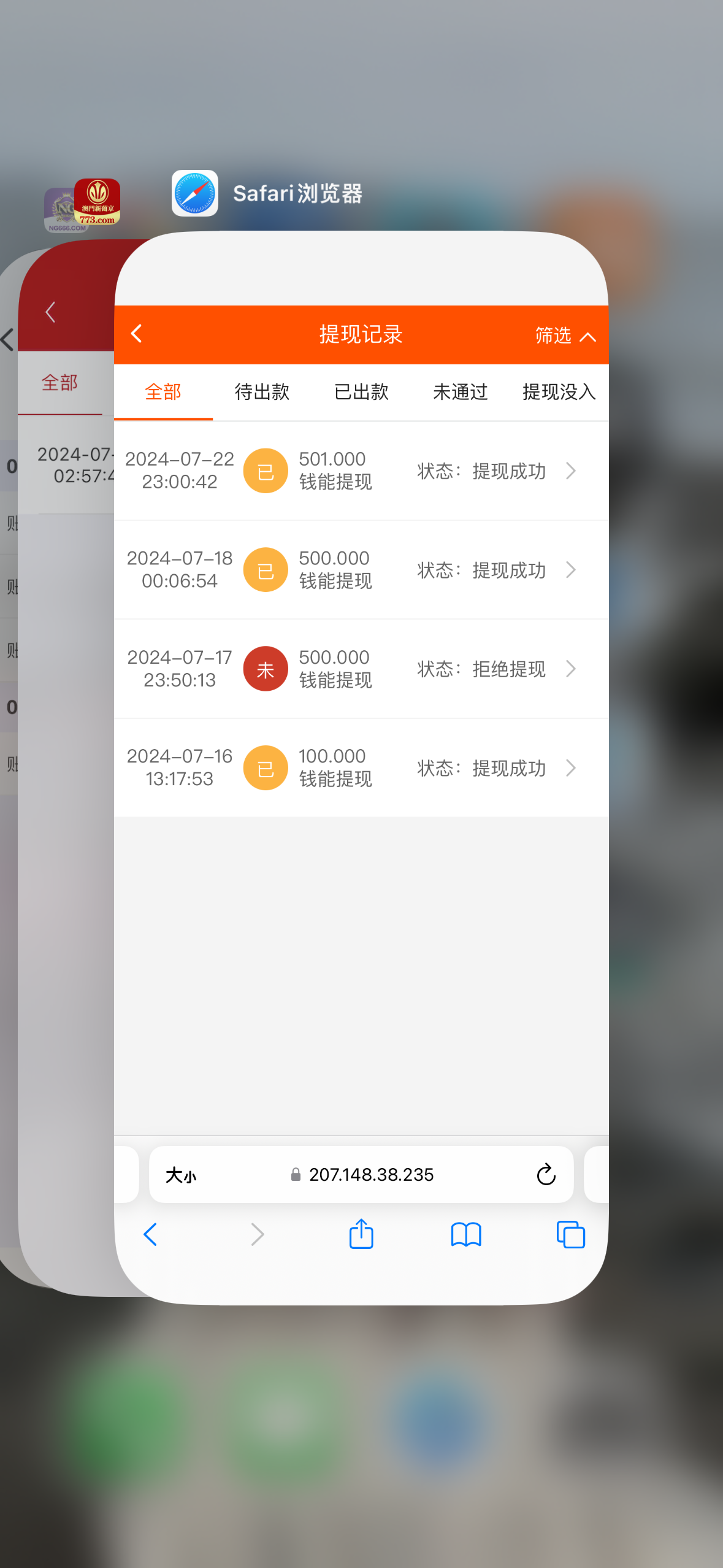This screenshot has width=723, height=1568.
Task: Click the 207.148.38.235 address field
Action: [x=371, y=1175]
